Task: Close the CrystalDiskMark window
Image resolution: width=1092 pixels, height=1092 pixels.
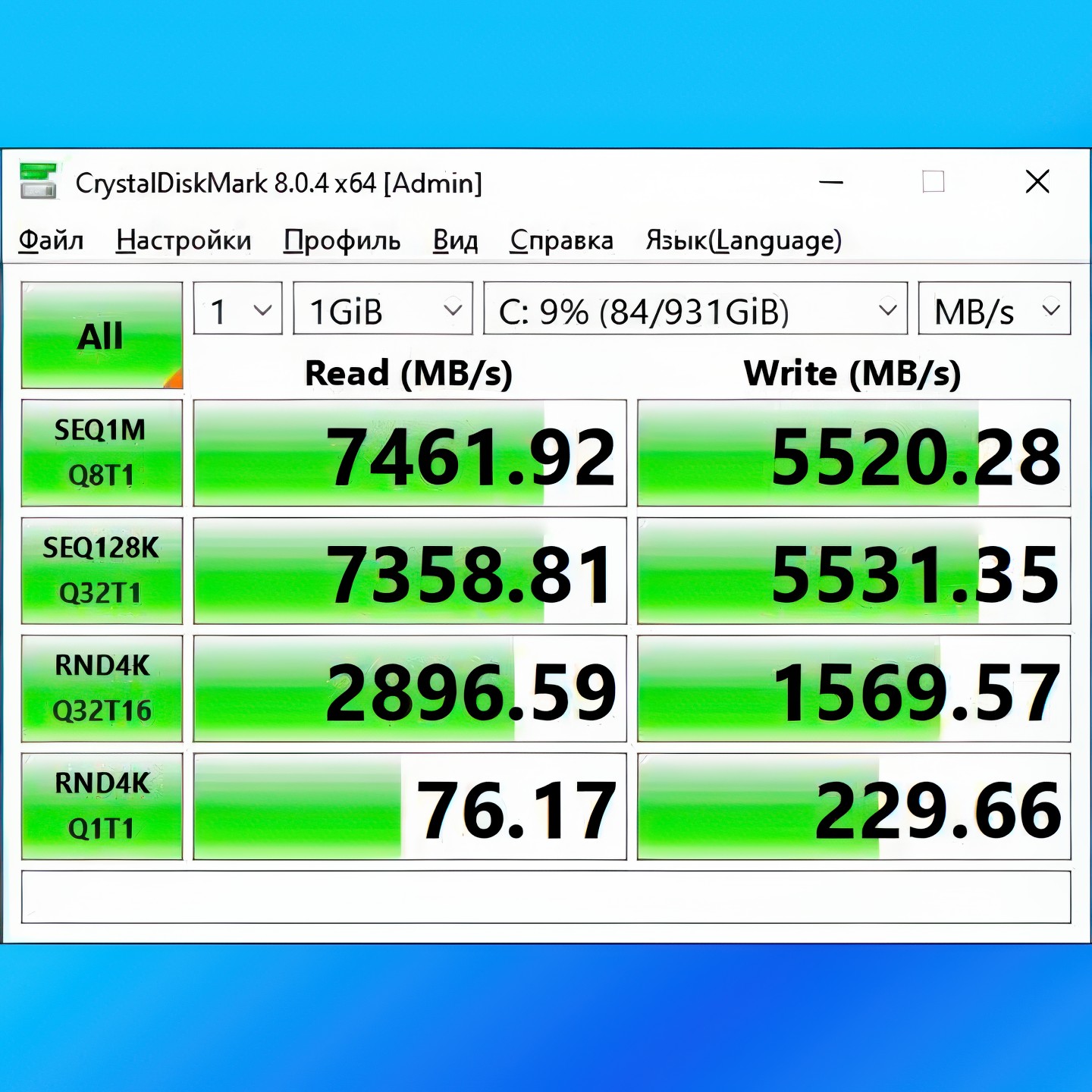Action: click(x=1037, y=182)
